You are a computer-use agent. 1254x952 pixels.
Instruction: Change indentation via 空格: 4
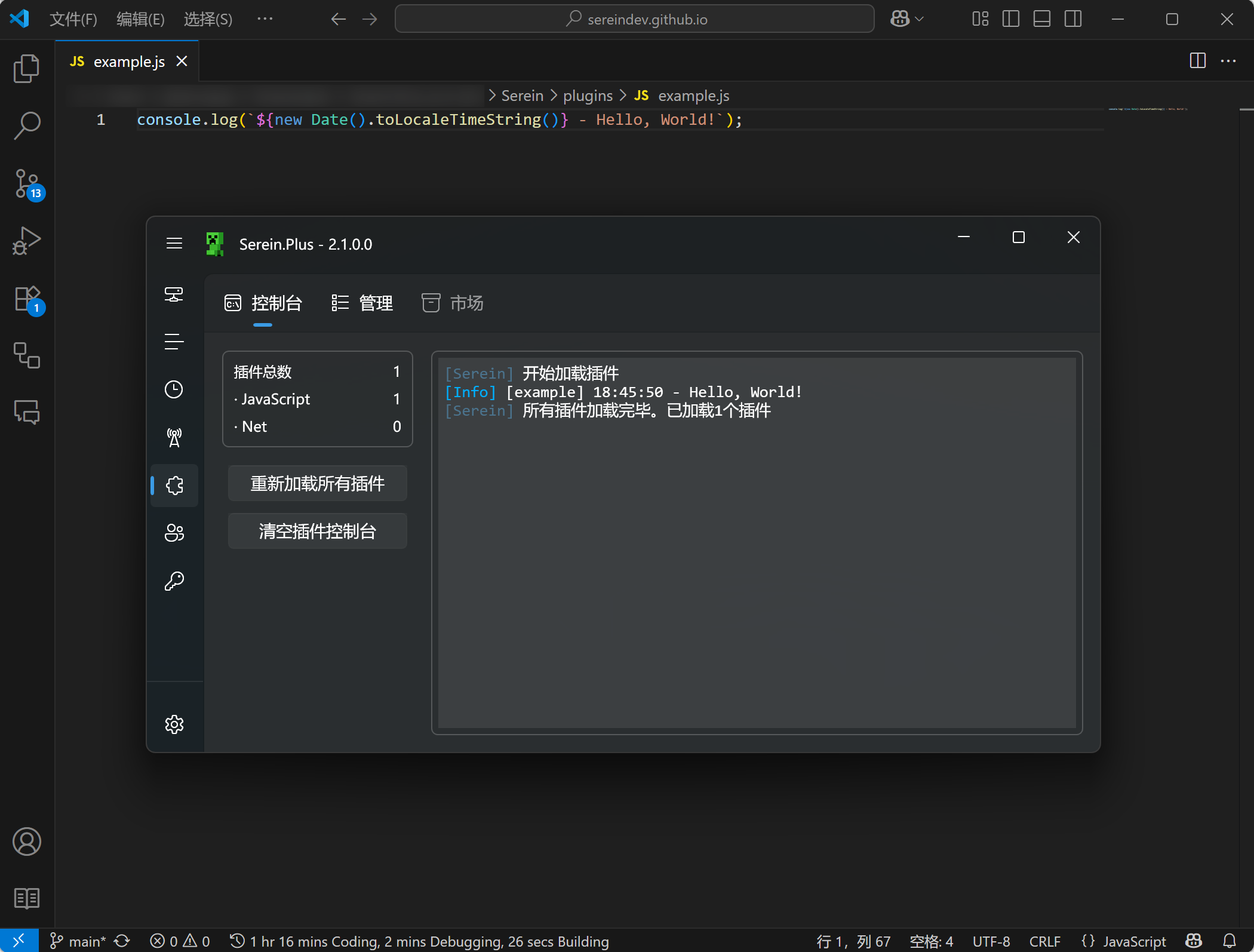tap(931, 941)
